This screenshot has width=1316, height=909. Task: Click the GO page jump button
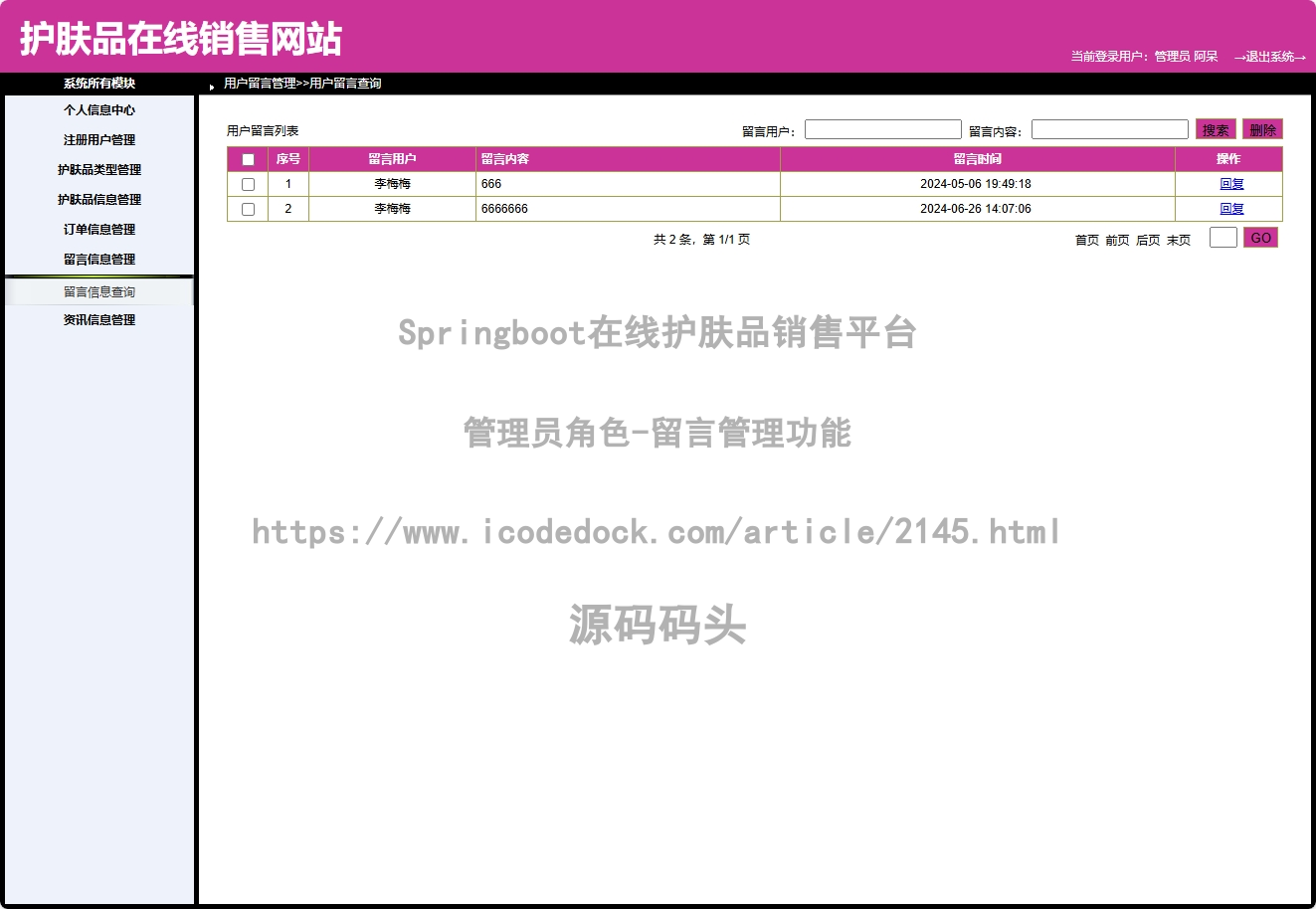[x=1260, y=238]
